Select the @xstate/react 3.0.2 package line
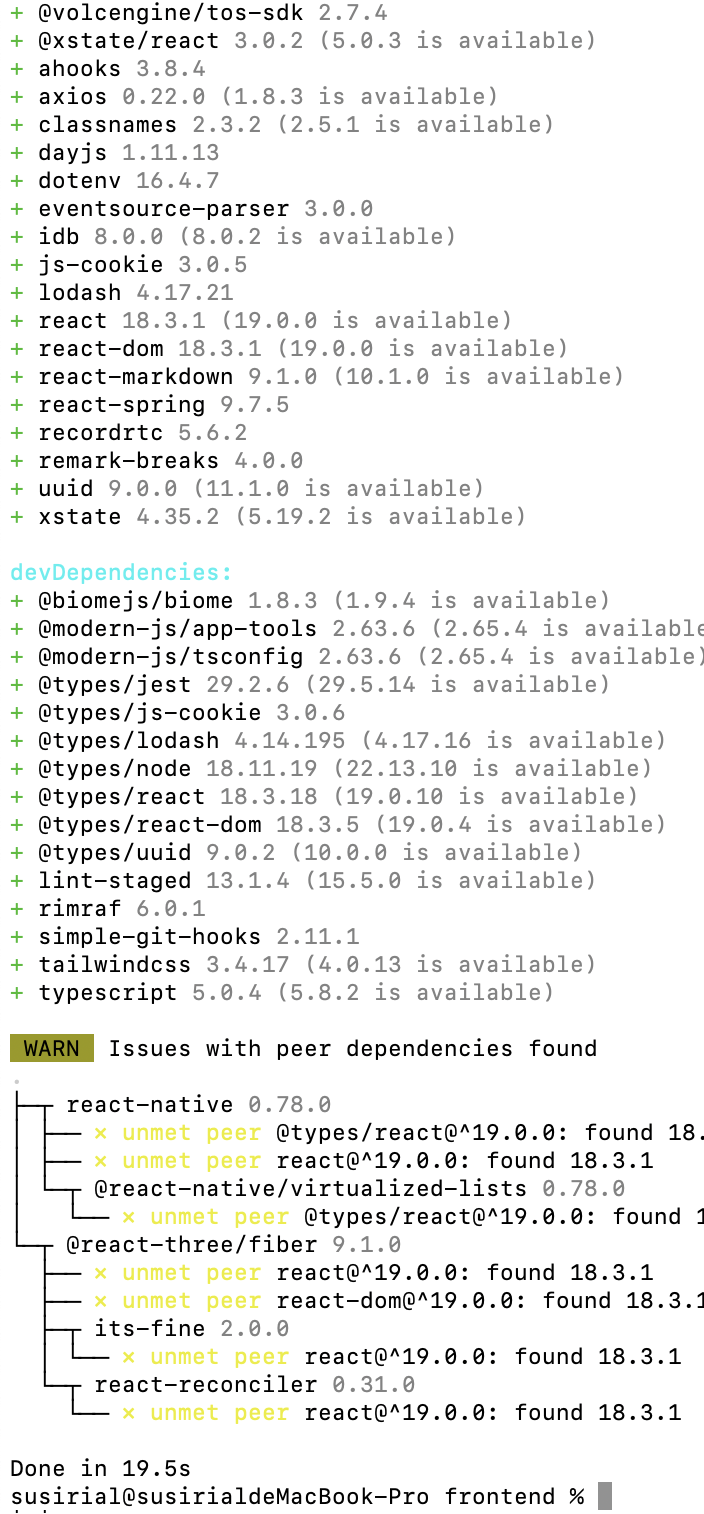The image size is (704, 1514). coord(303,41)
